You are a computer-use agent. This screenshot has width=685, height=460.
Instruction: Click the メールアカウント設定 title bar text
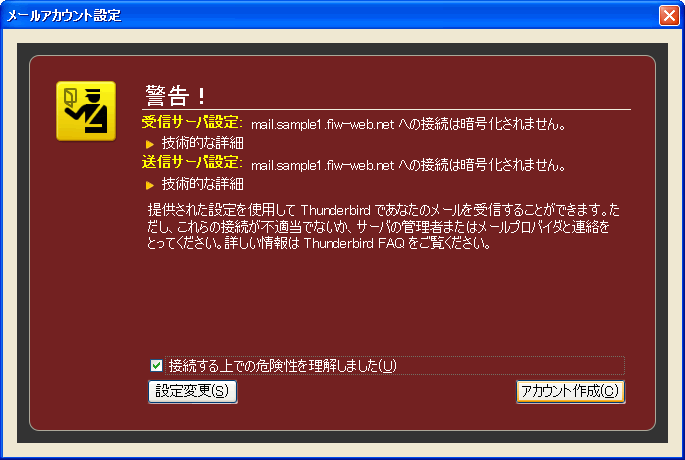[64, 16]
